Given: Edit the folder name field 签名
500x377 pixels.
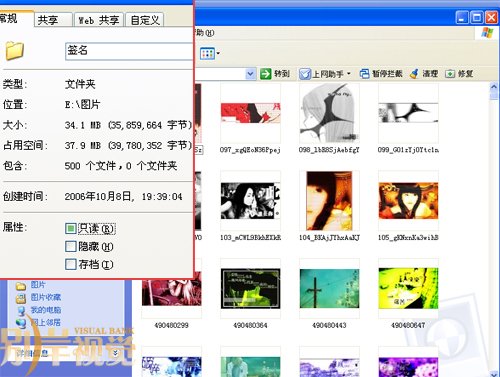Looking at the screenshot, I should tap(129, 51).
